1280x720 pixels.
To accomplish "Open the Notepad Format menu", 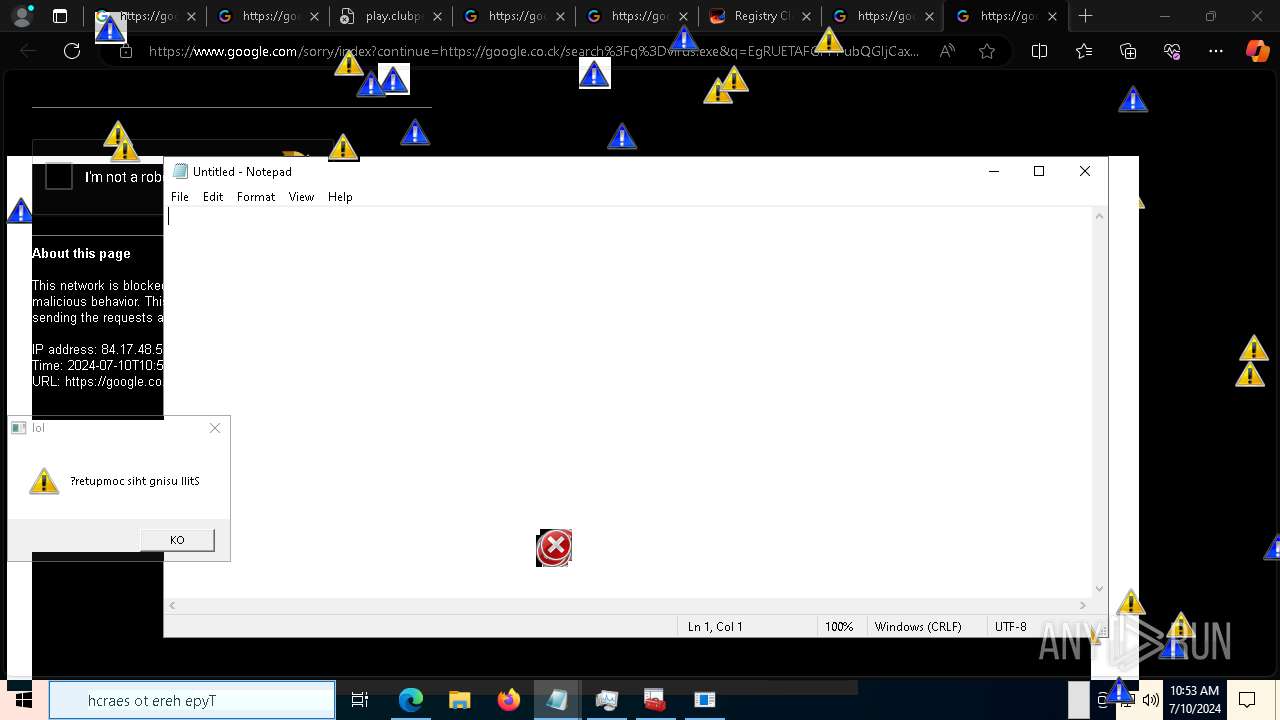I will pyautogui.click(x=256, y=197).
